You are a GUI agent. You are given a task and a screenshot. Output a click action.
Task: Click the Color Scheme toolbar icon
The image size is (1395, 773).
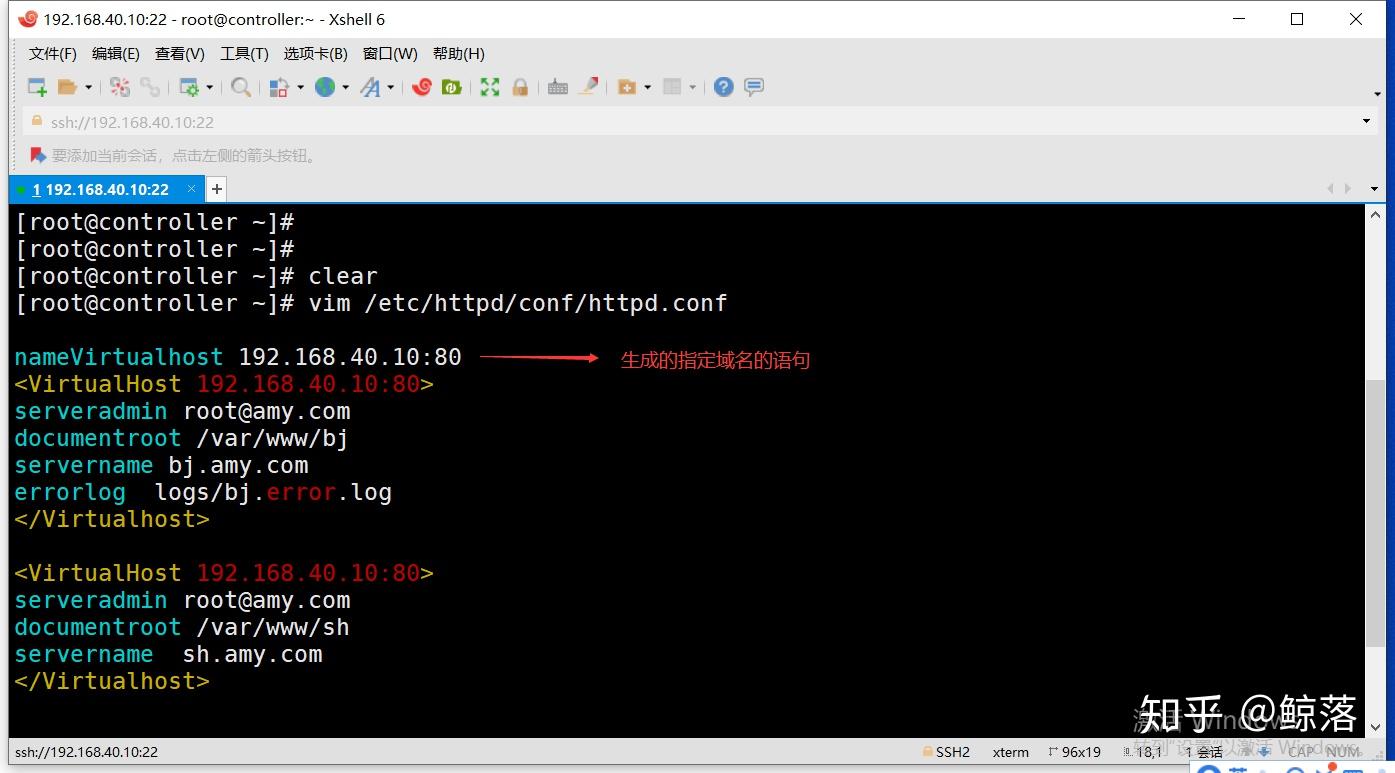coord(279,87)
